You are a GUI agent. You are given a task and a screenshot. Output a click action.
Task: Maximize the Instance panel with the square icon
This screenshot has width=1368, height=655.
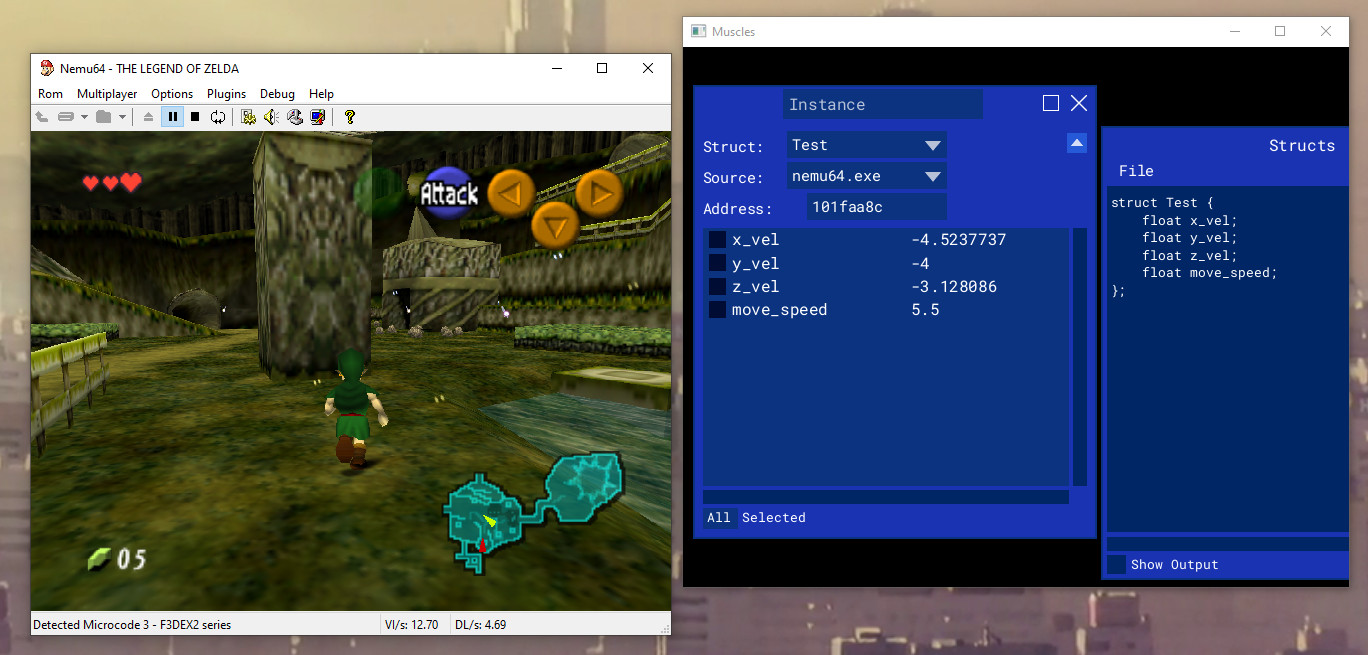pos(1051,103)
